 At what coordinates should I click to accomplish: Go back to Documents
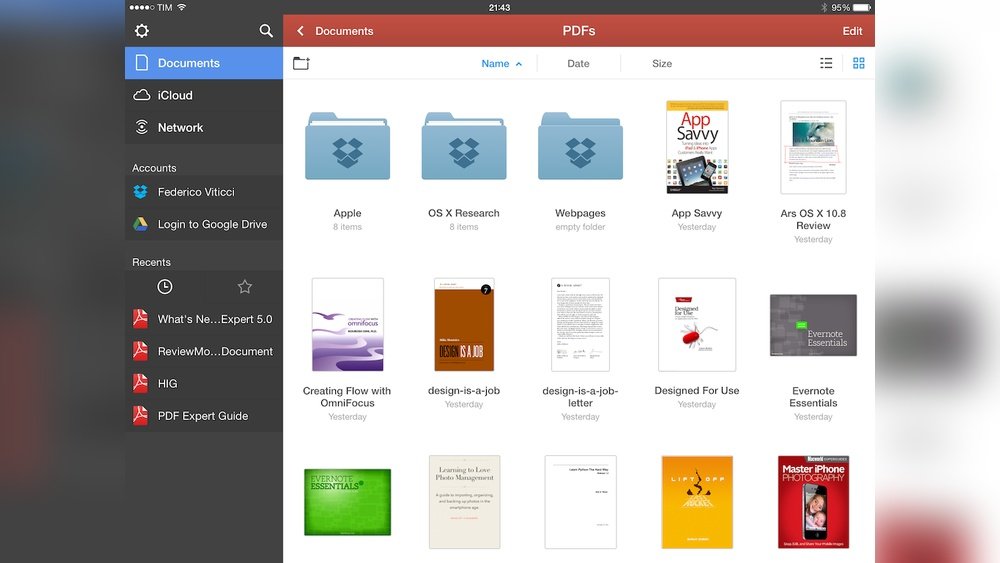(344, 31)
